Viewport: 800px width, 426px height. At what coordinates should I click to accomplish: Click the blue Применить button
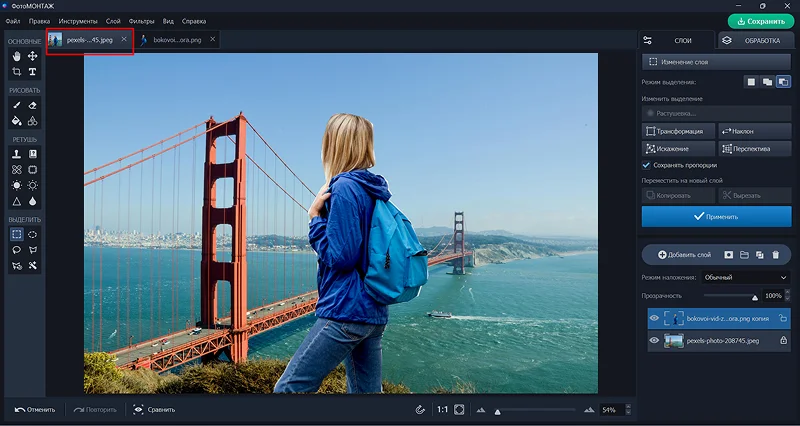(716, 217)
